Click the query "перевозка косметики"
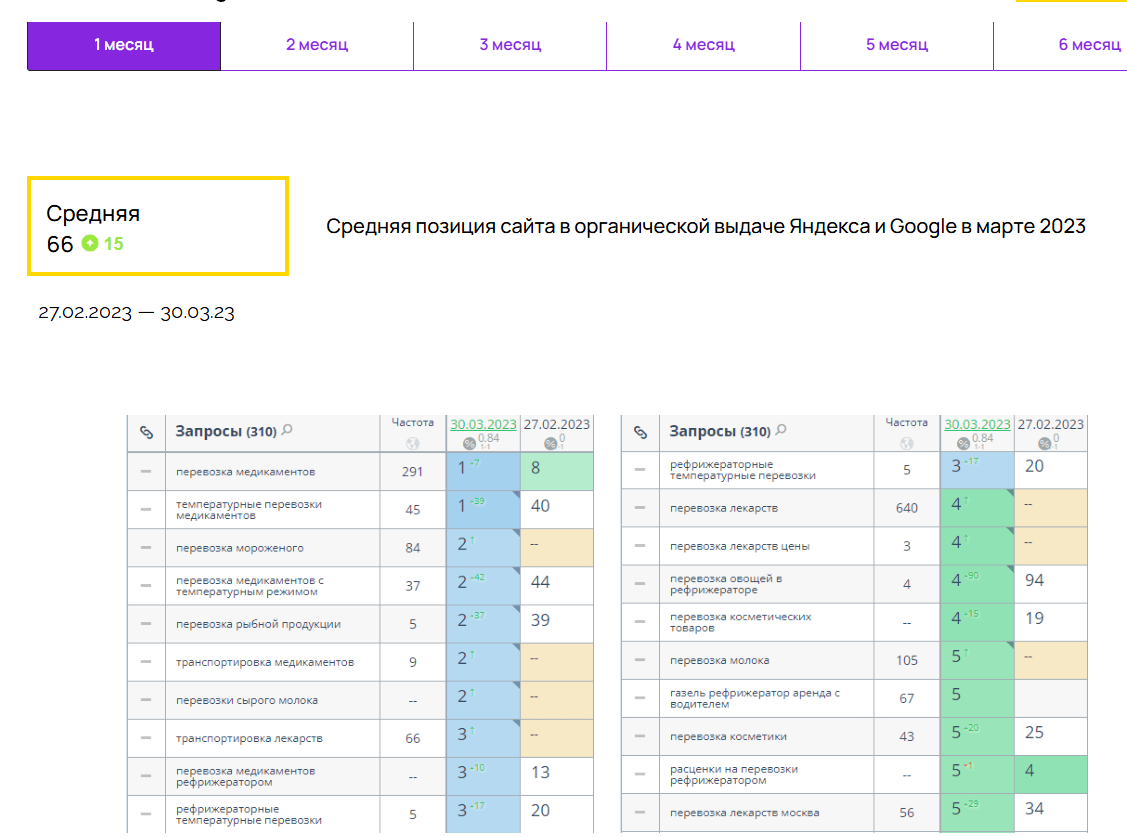This screenshot has height=837, width=1127. tap(728, 736)
